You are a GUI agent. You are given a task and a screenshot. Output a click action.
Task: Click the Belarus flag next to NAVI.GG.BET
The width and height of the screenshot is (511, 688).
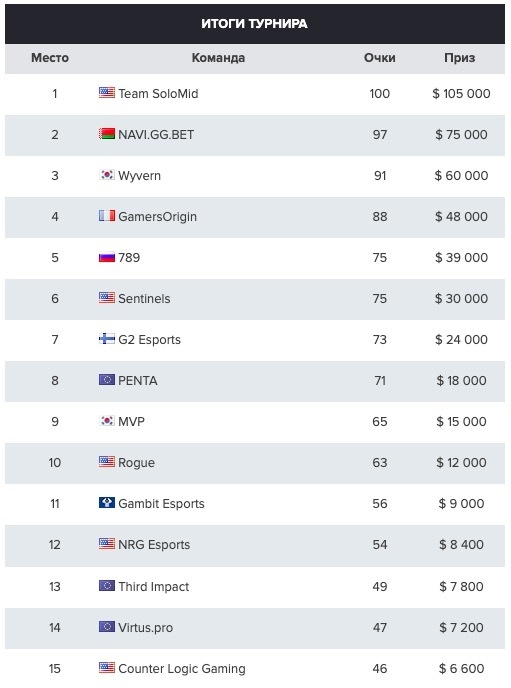click(x=107, y=133)
